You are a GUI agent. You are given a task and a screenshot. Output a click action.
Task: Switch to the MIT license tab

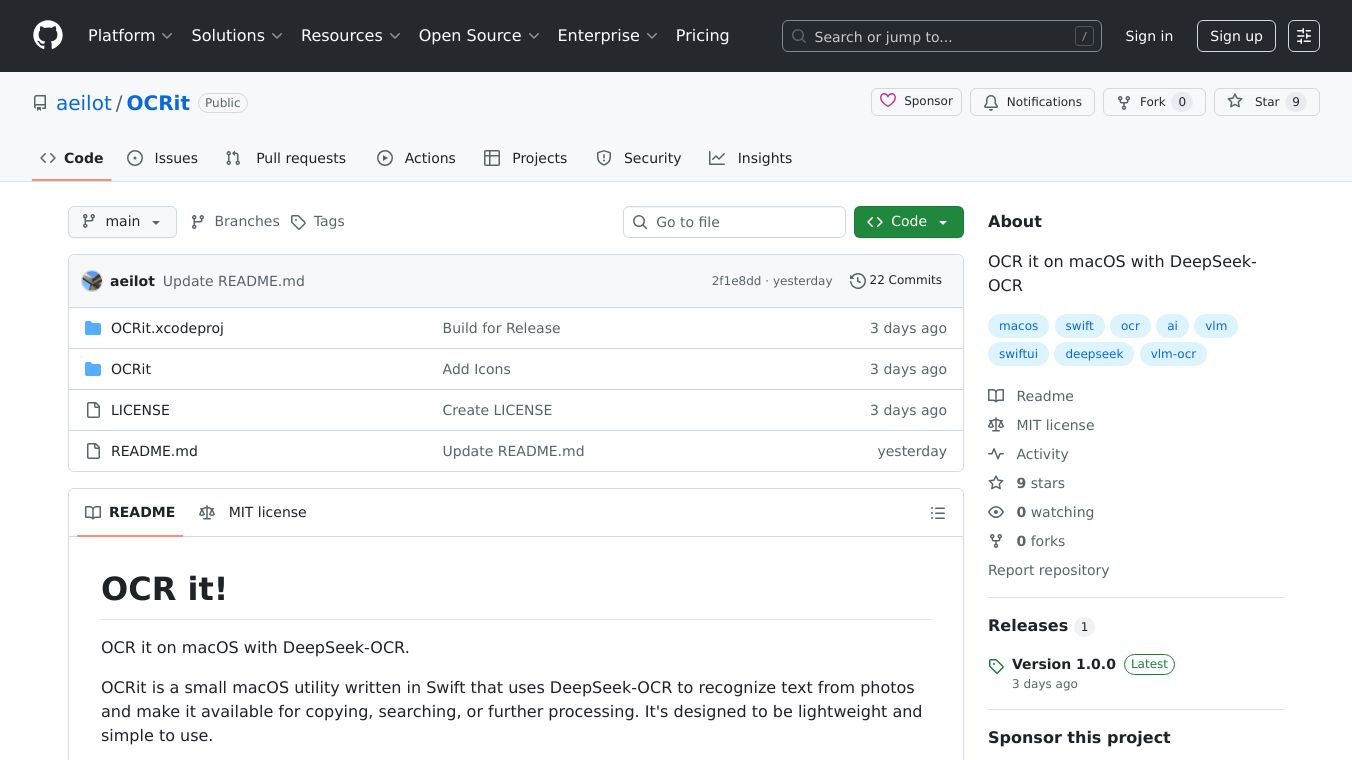[x=253, y=513]
